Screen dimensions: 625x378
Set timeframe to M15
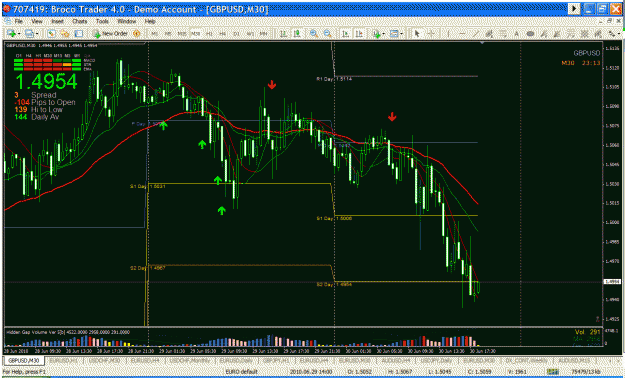(x=182, y=34)
